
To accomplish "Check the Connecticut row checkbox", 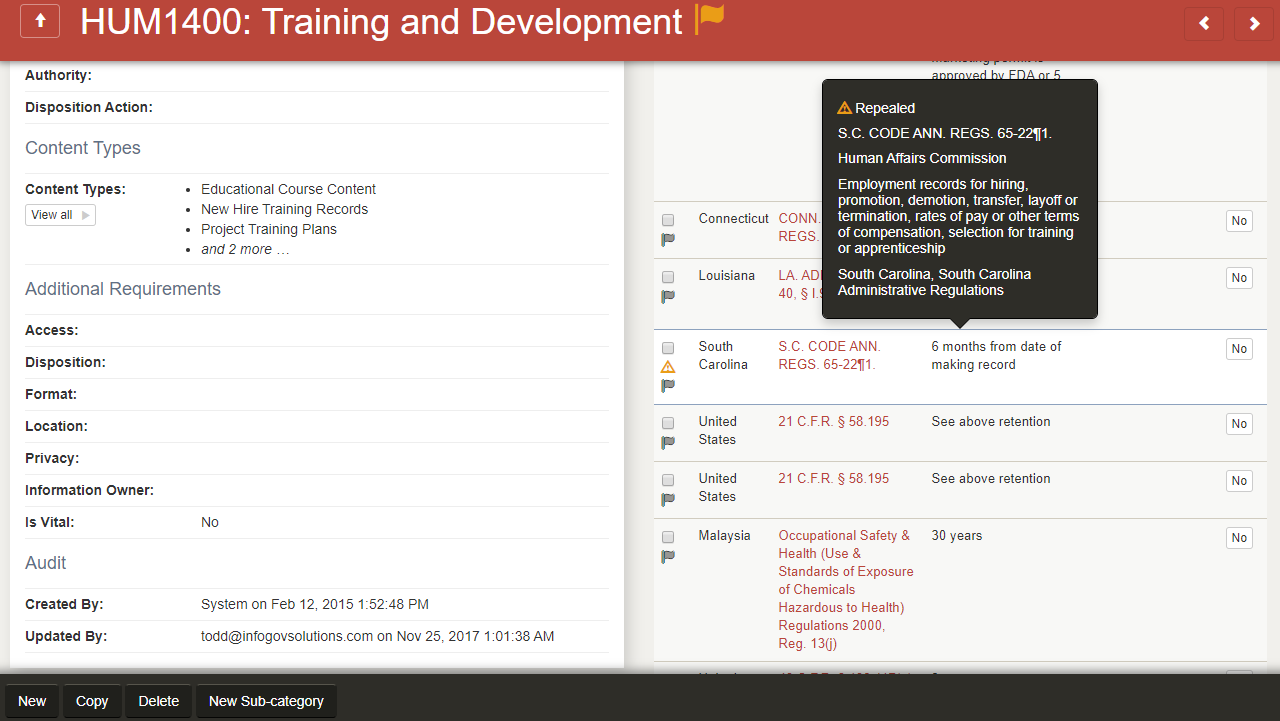I will point(668,220).
